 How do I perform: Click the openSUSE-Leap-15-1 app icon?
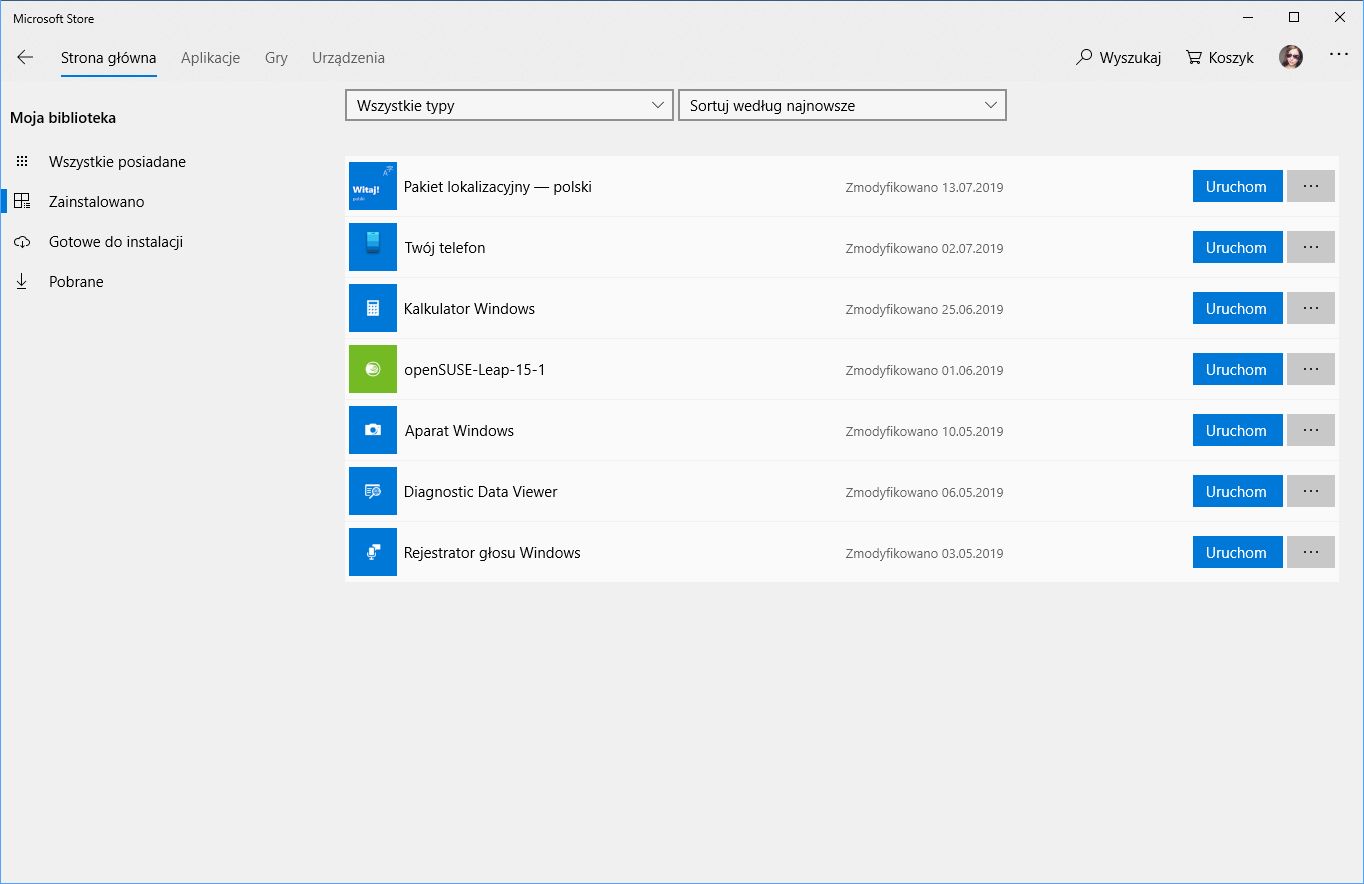click(373, 369)
